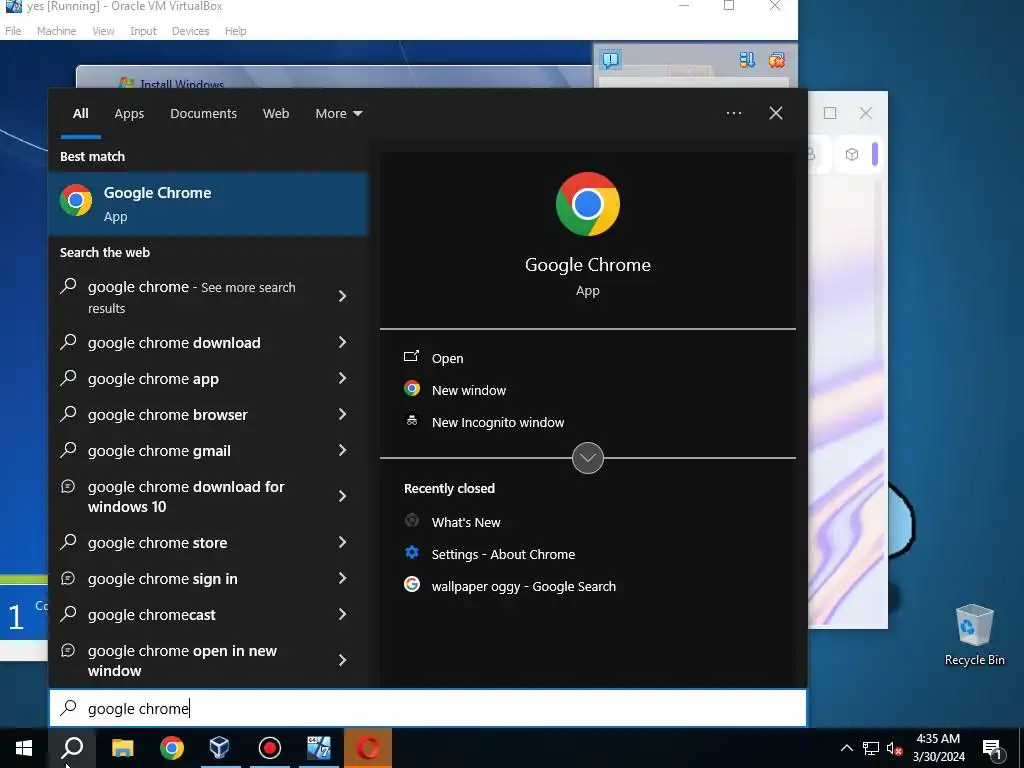Click Chrome icon beside New window
Screen dimensions: 1024x768
411,389
